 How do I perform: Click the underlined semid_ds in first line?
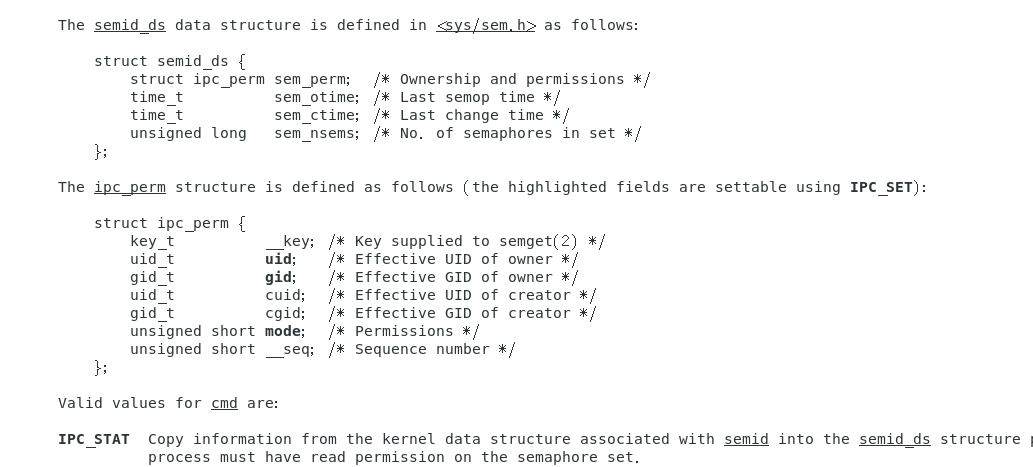point(130,25)
